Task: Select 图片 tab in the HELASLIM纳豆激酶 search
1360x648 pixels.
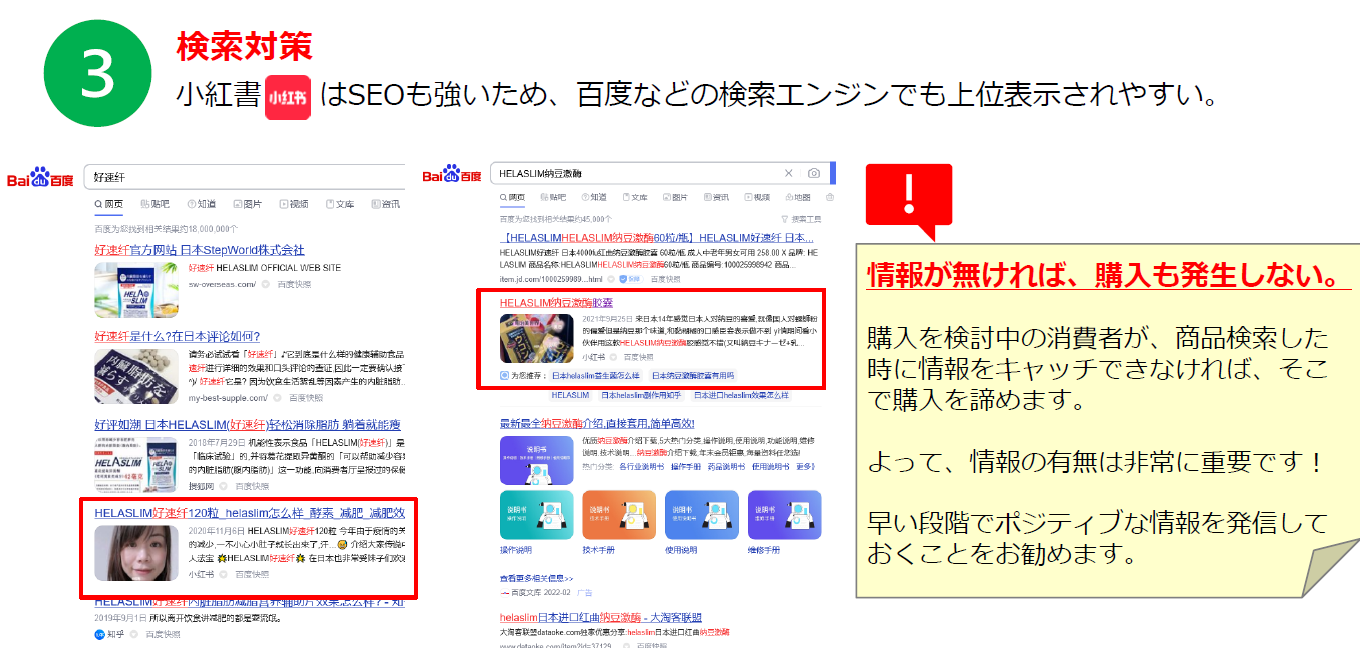Action: click(674, 198)
